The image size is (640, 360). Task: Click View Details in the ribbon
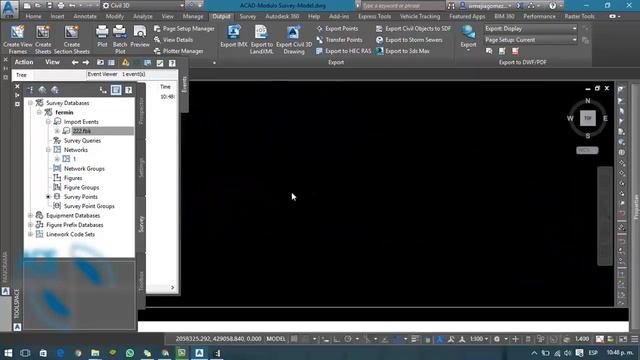click(173, 40)
